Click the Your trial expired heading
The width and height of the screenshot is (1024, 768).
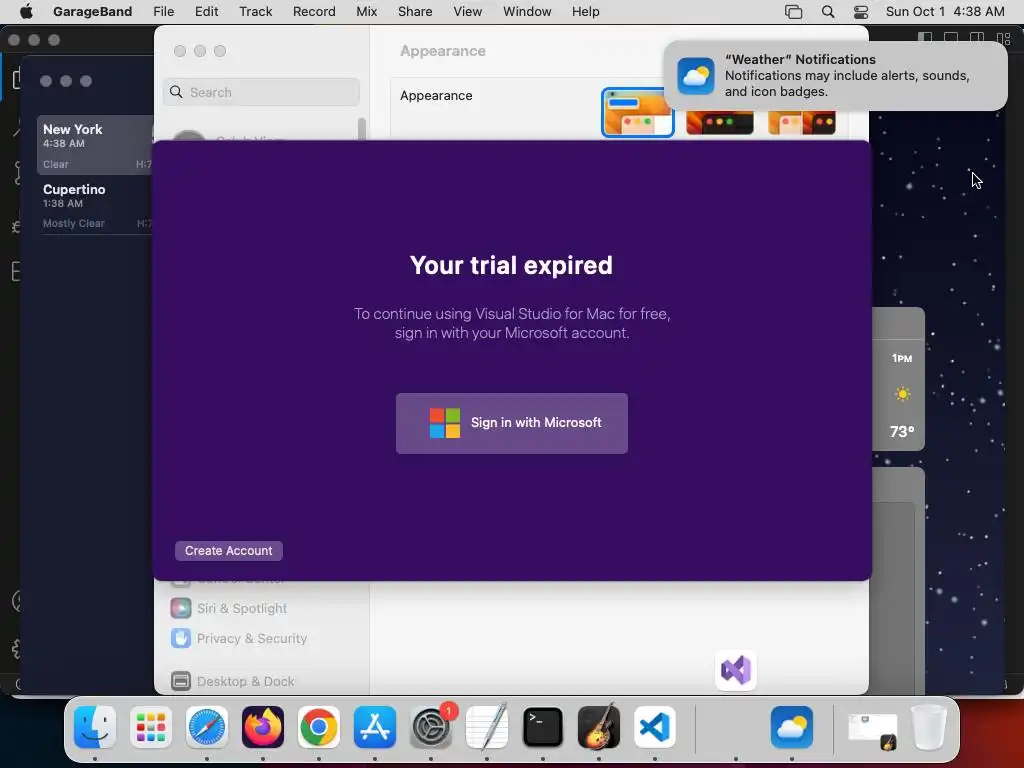(x=511, y=265)
